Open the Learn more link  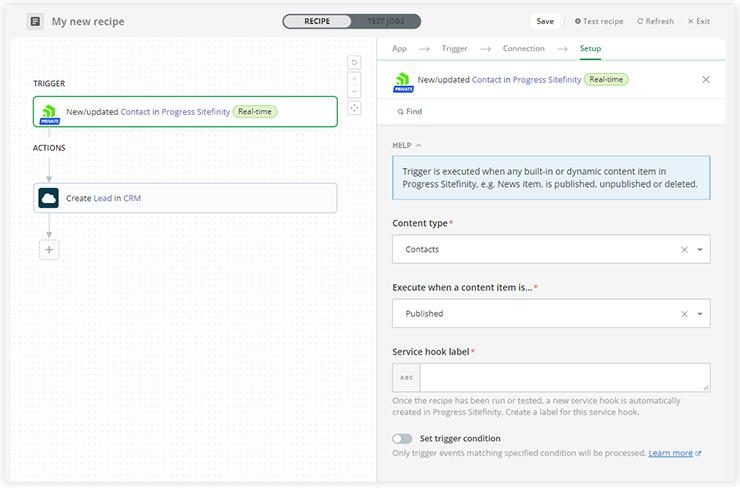tap(671, 453)
